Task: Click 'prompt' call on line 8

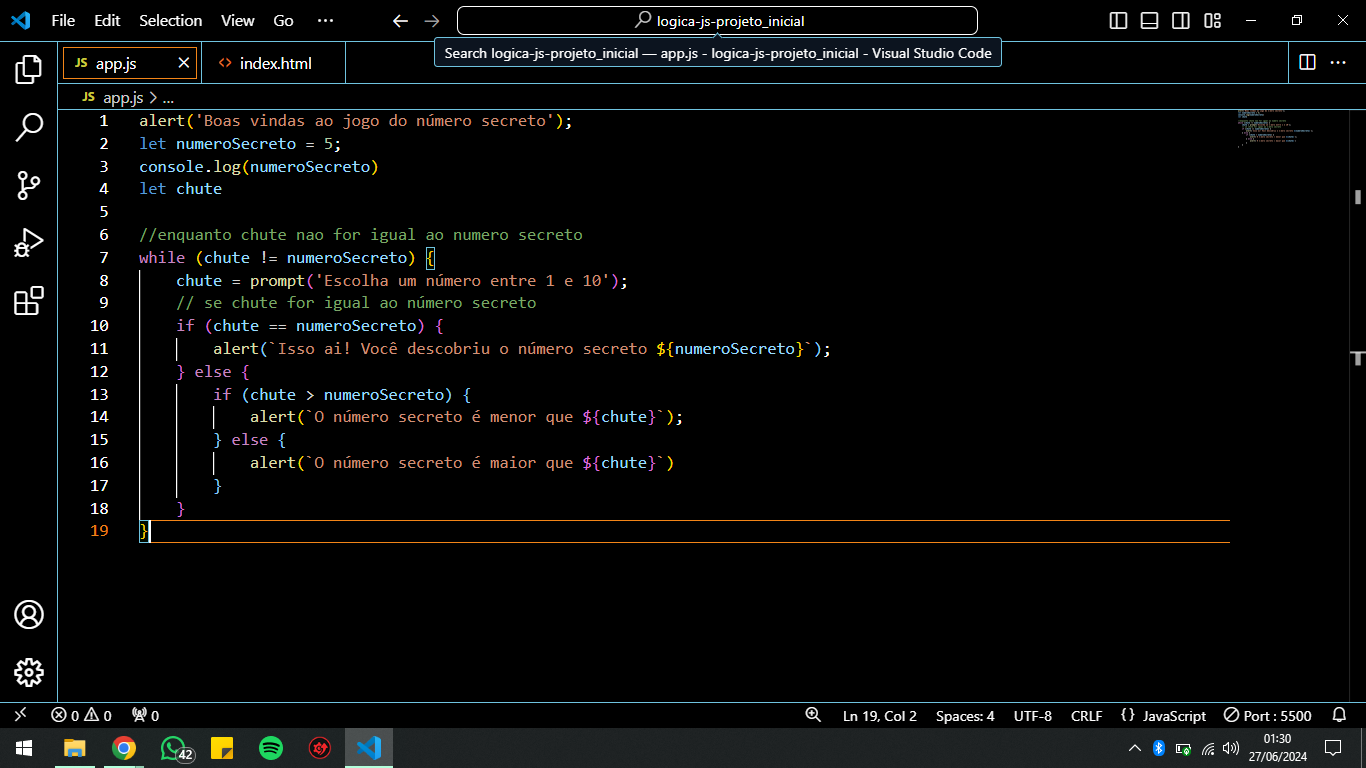Action: click(277, 280)
